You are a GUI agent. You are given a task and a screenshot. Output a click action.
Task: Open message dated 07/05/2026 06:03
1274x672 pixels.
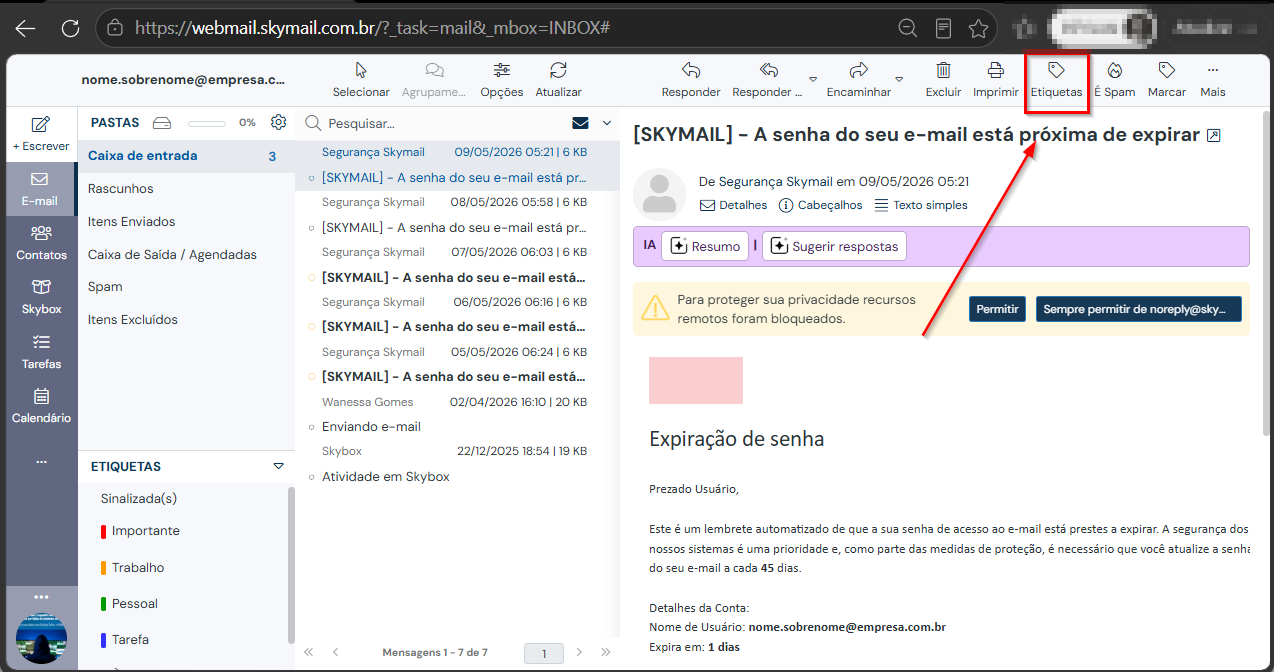tap(458, 264)
